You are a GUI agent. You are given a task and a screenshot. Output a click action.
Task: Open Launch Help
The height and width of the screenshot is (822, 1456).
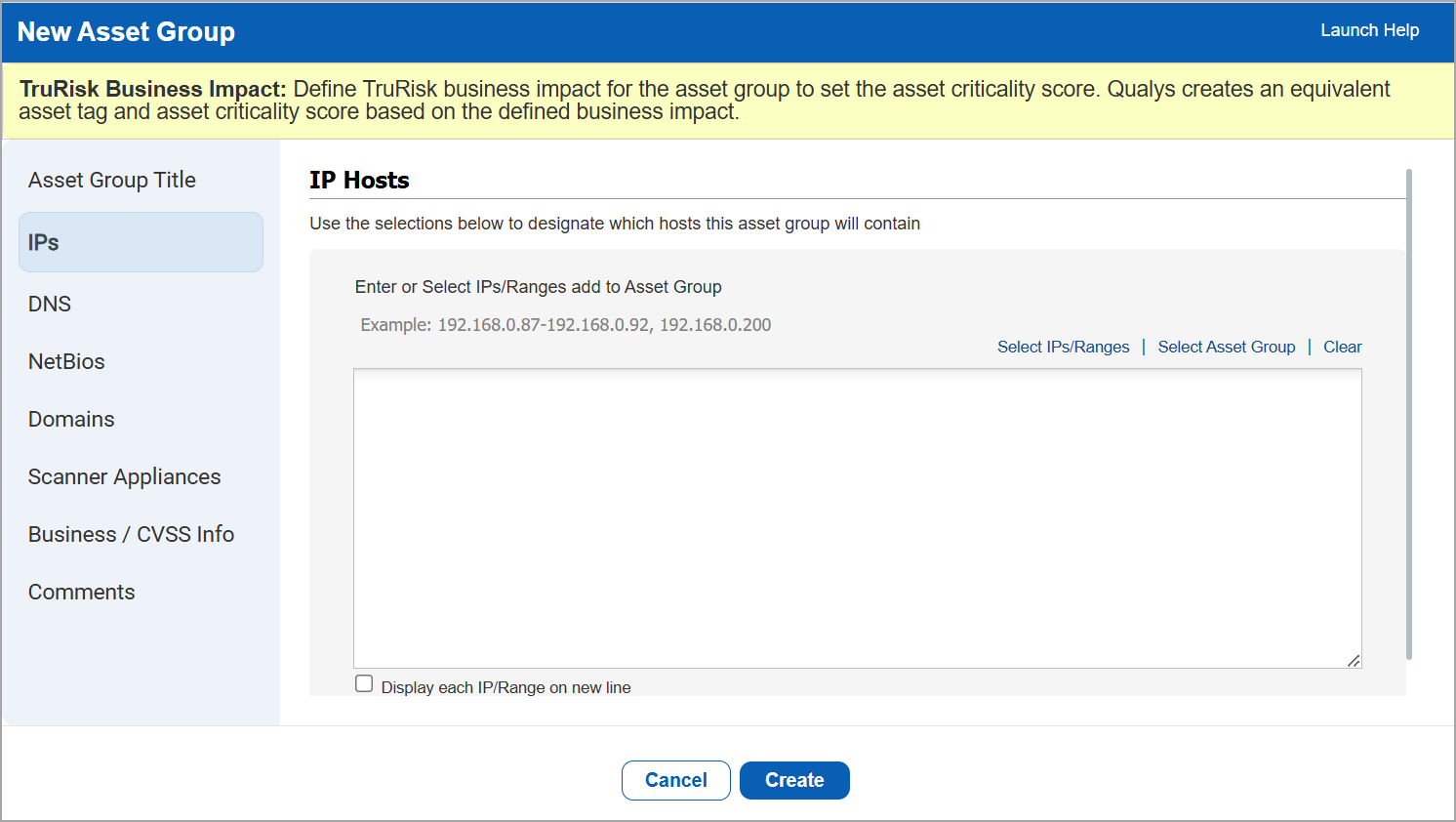[x=1369, y=30]
